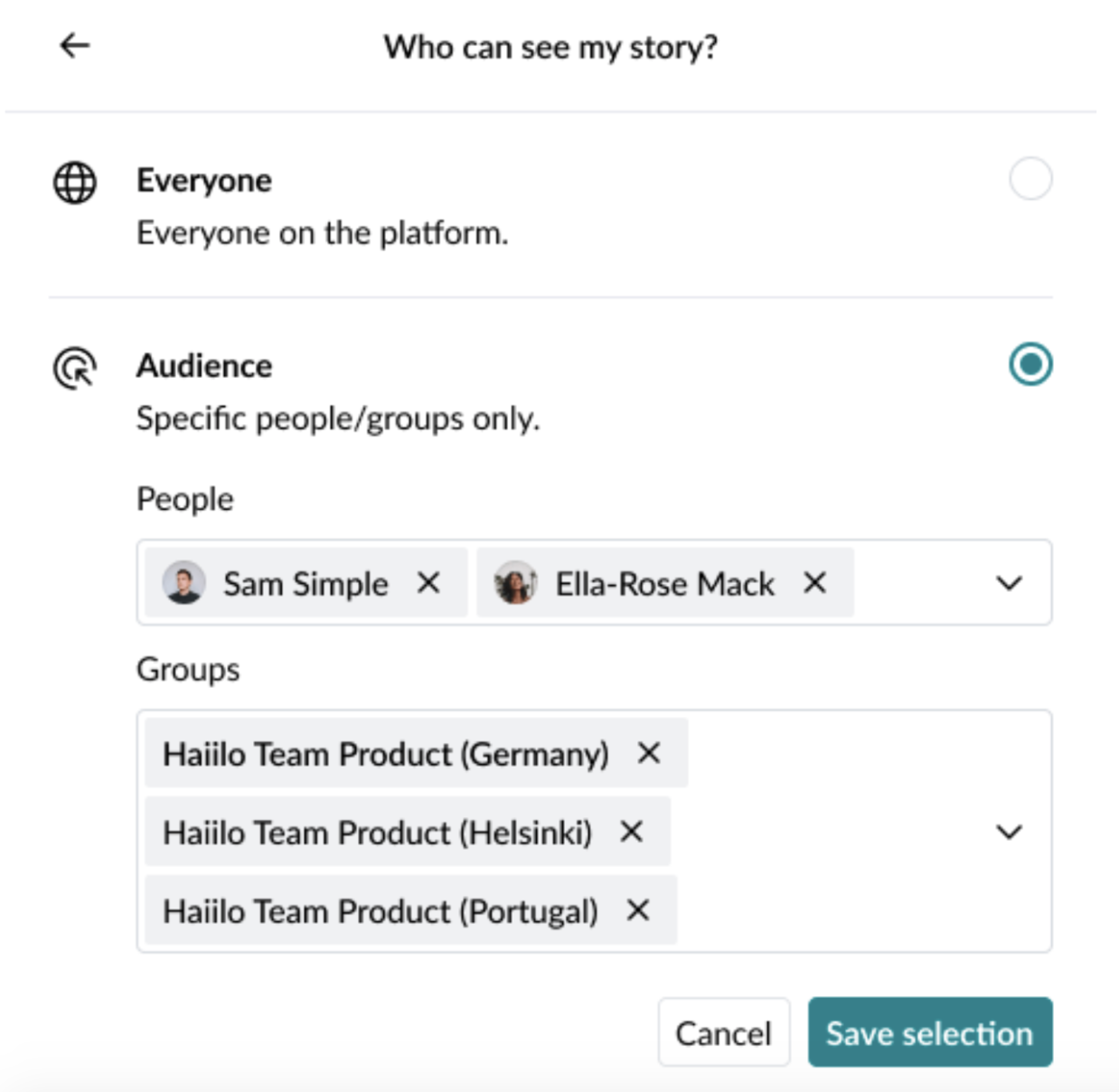Expand the People dropdown chevron
1119x1092 pixels.
1009,583
